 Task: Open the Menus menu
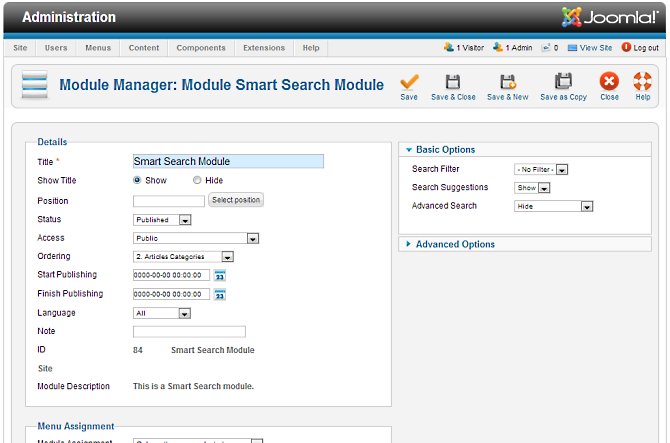tap(98, 48)
